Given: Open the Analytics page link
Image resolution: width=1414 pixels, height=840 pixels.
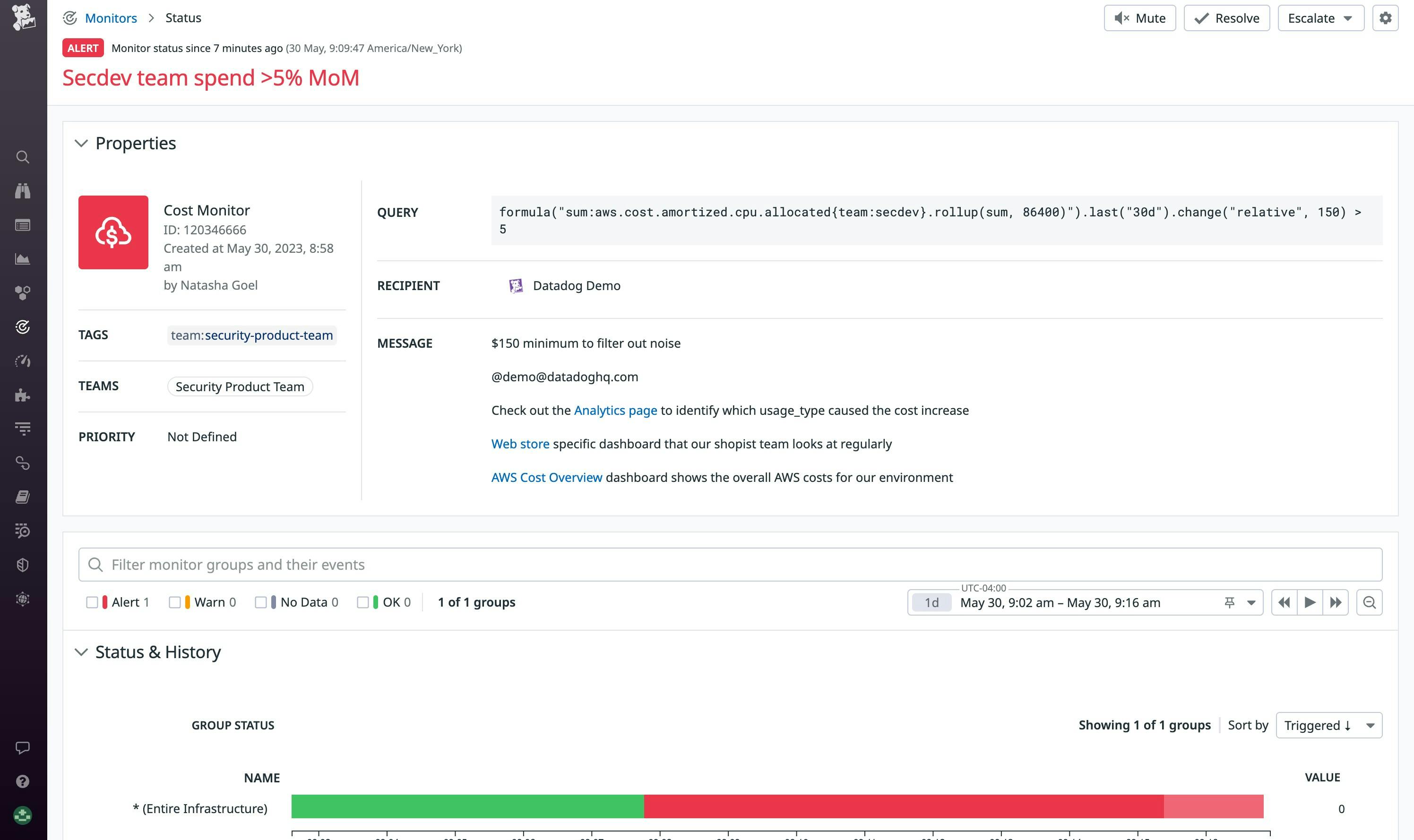Looking at the screenshot, I should [x=615, y=411].
